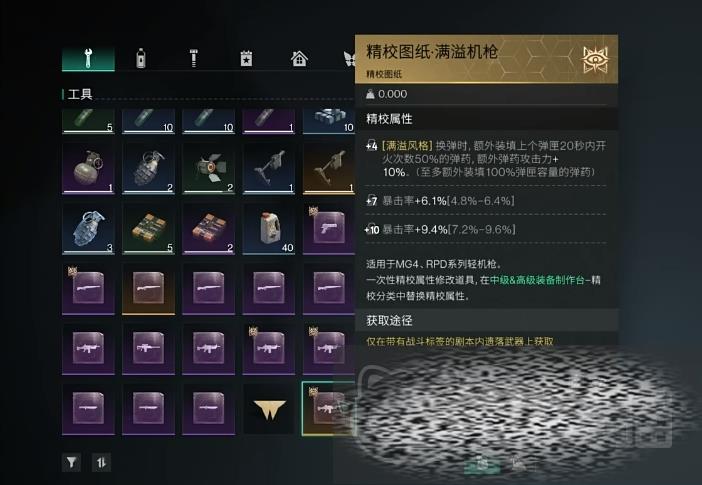Open the house furniture tab

(x=299, y=59)
